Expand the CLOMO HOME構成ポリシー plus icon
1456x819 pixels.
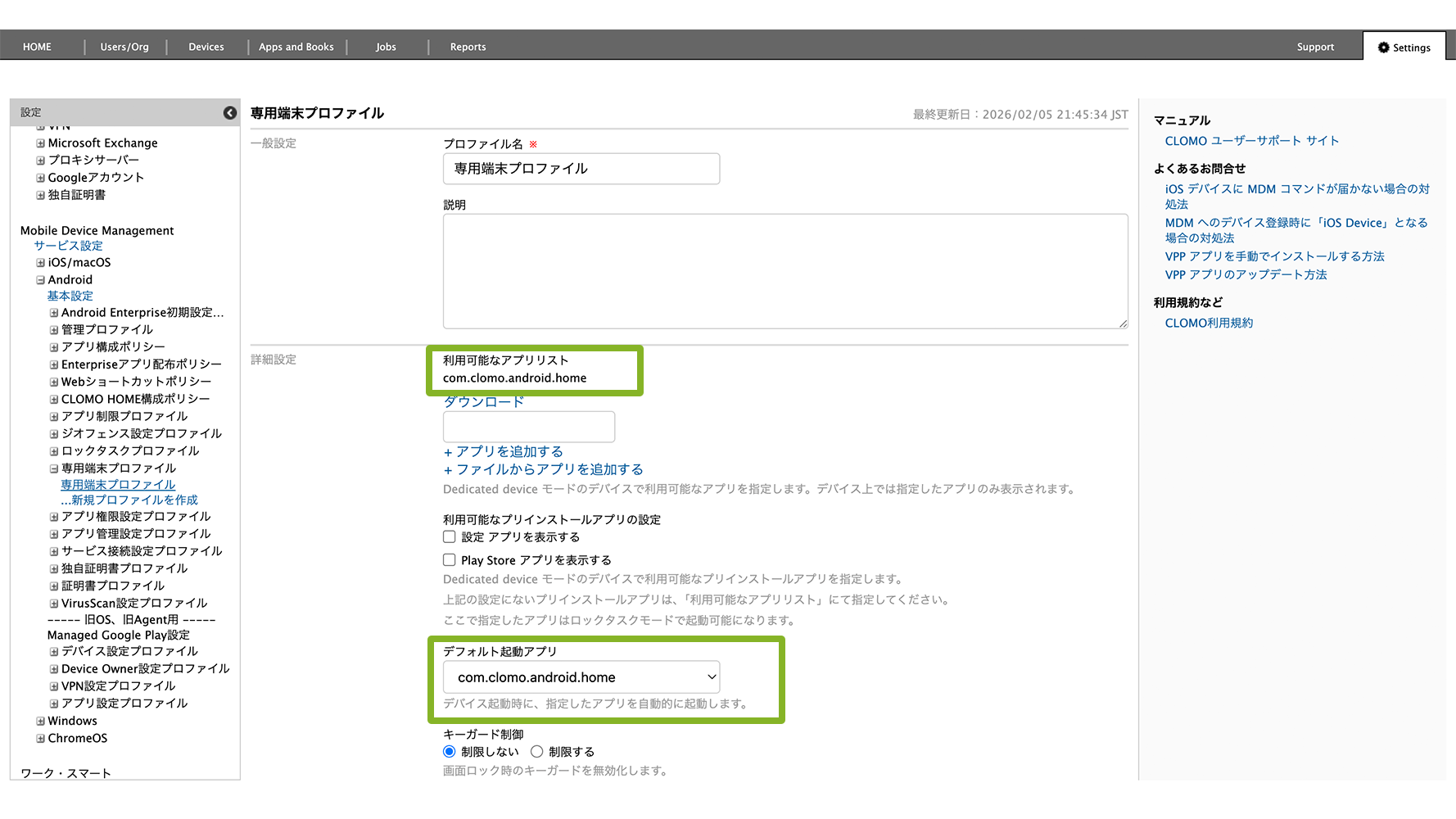[54, 400]
